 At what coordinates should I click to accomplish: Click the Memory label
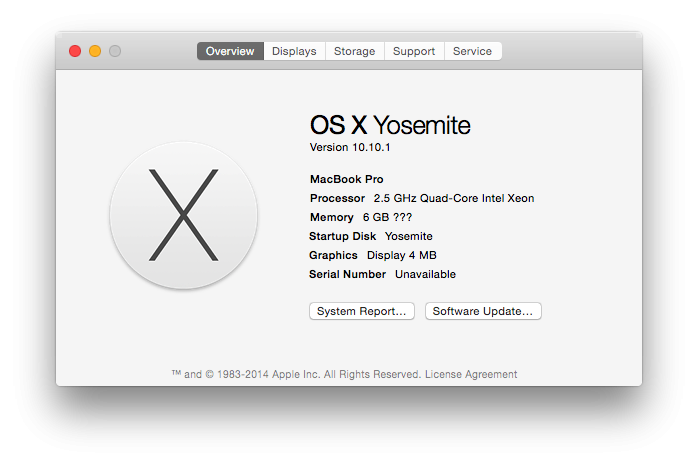(x=332, y=217)
